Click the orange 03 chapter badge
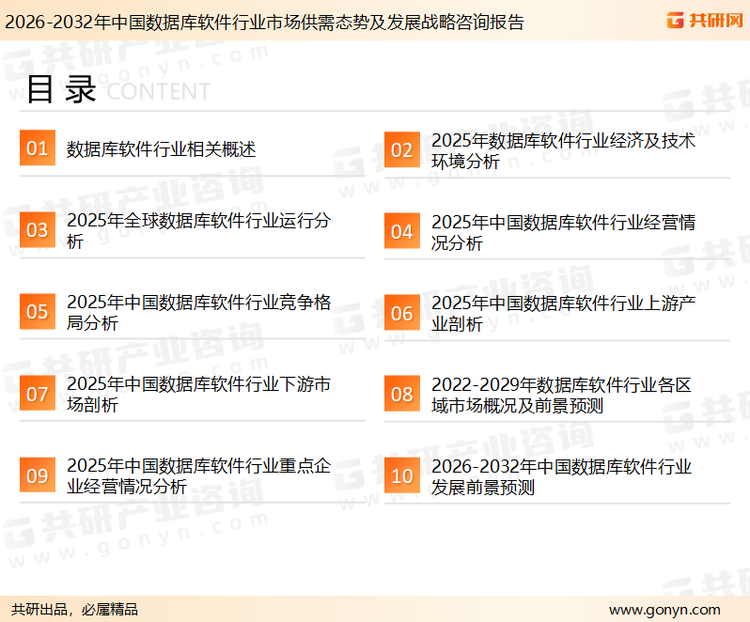The height and width of the screenshot is (622, 750). point(37,230)
